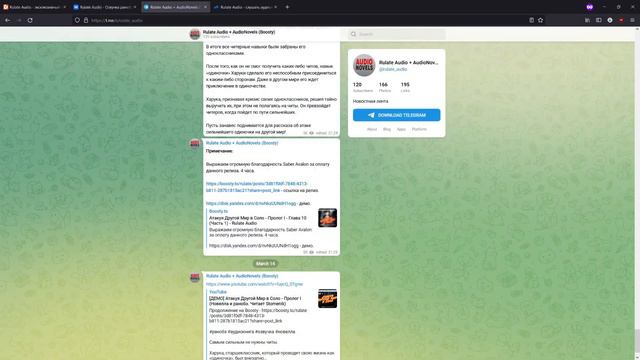The image size is (640, 360).
Task: Open Rulate Audio + AudioNovels (Boosty) header title
Action: click(239, 32)
